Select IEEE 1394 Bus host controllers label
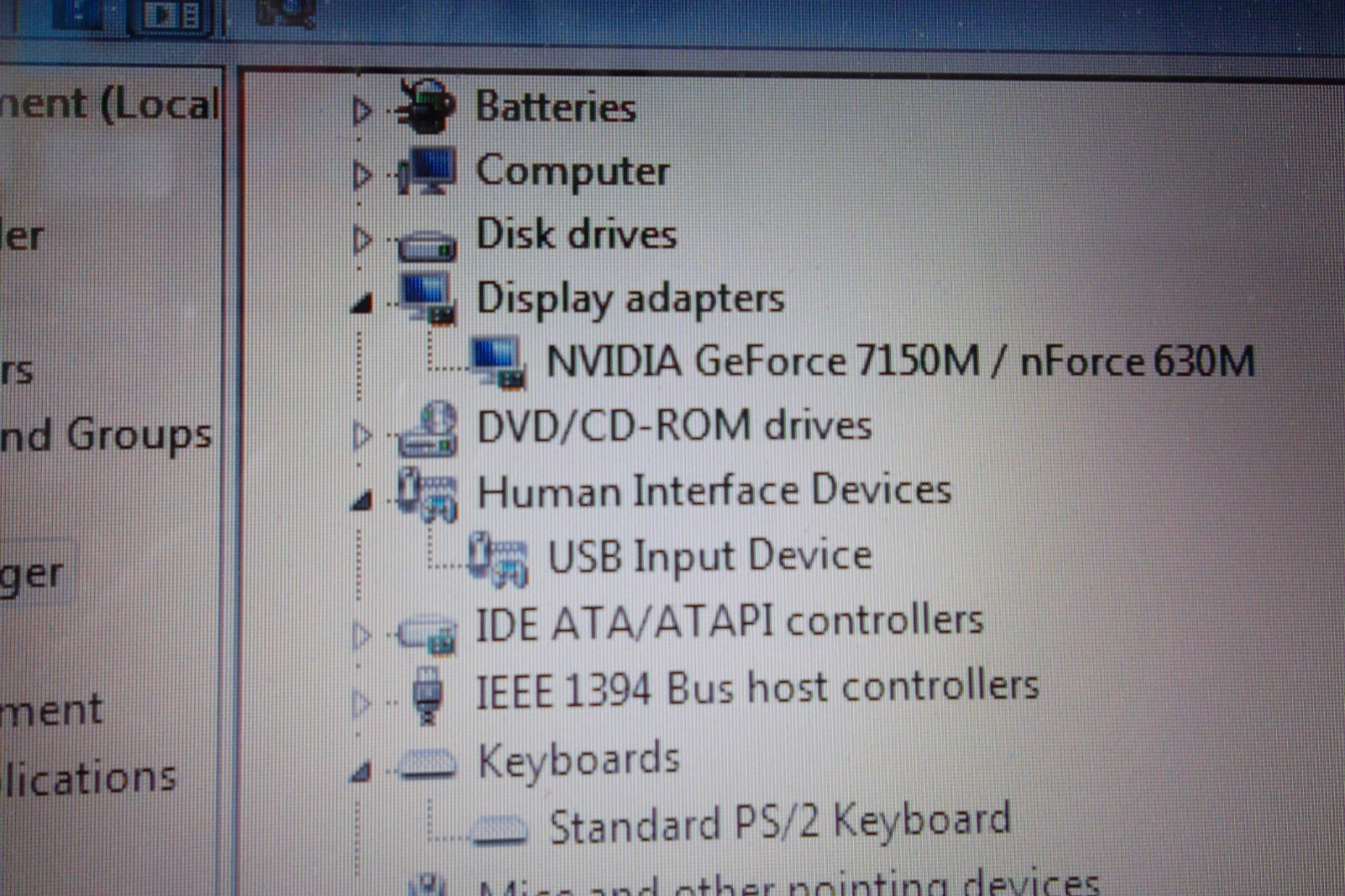The image size is (1345, 896). (x=757, y=689)
